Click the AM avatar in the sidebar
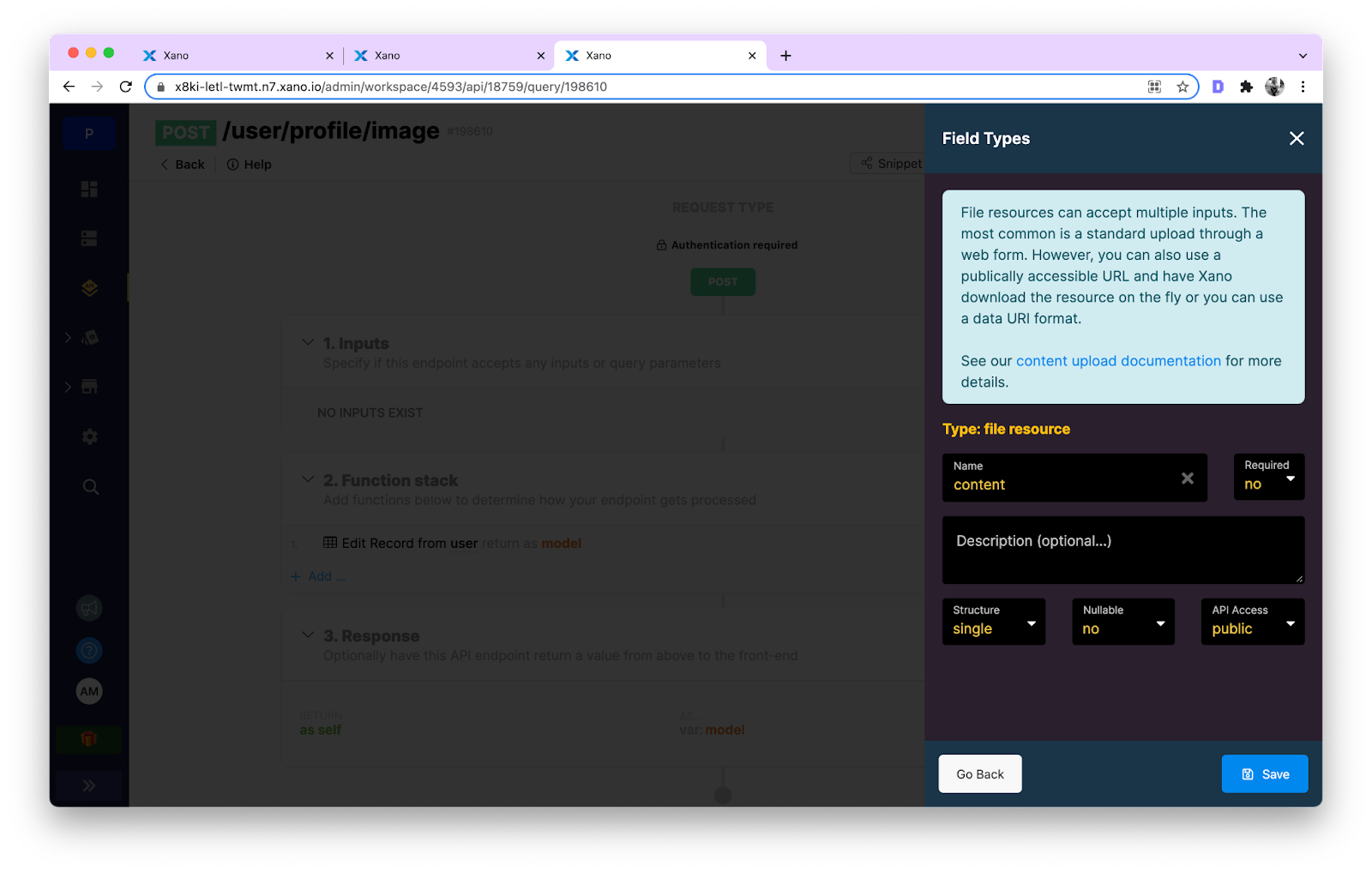 tap(88, 691)
